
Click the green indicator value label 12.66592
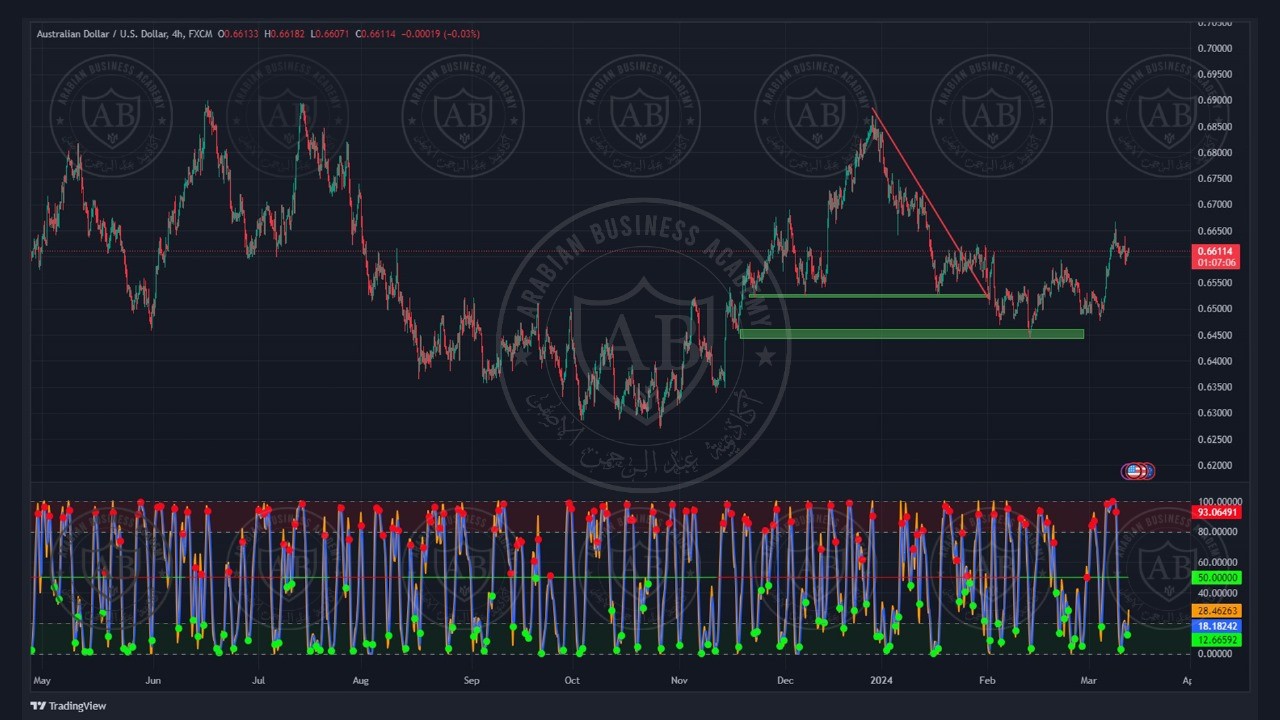[1217, 639]
